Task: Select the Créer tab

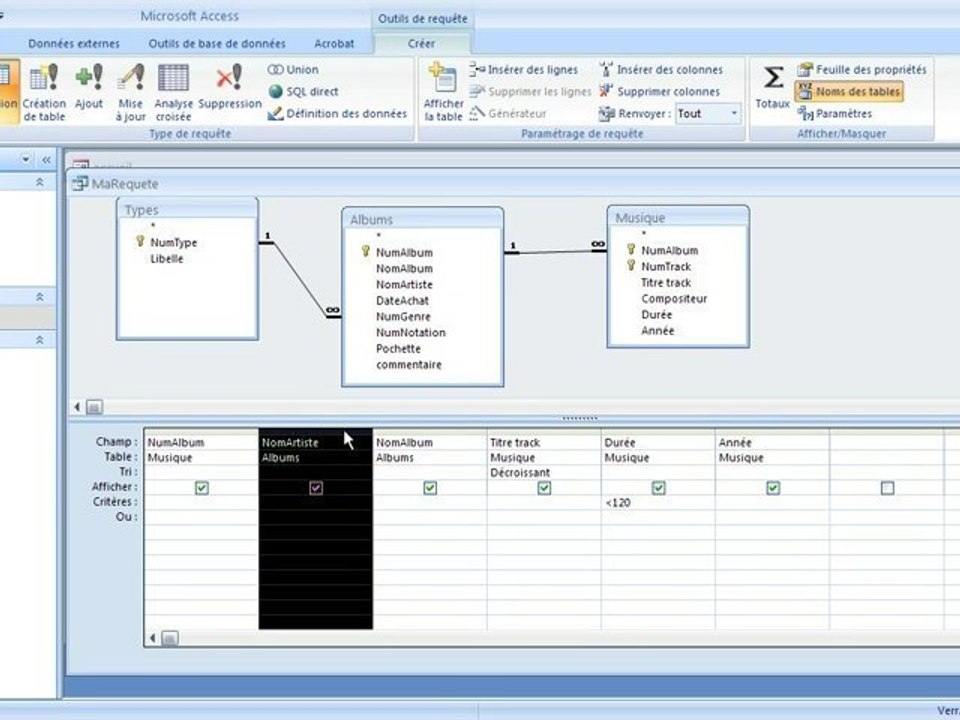Action: click(421, 43)
